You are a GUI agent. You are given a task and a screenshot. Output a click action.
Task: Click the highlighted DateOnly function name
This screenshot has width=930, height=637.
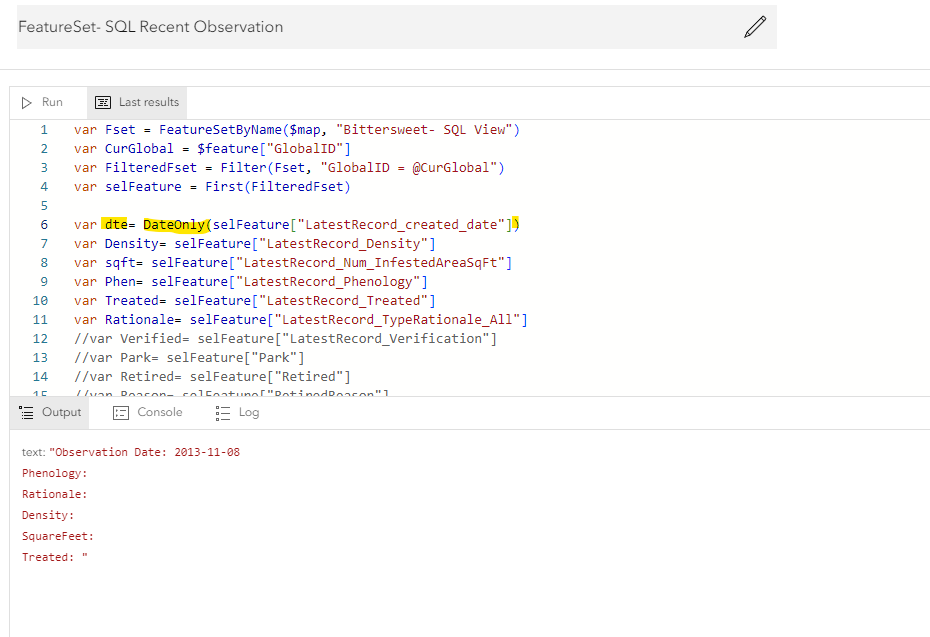coord(174,224)
